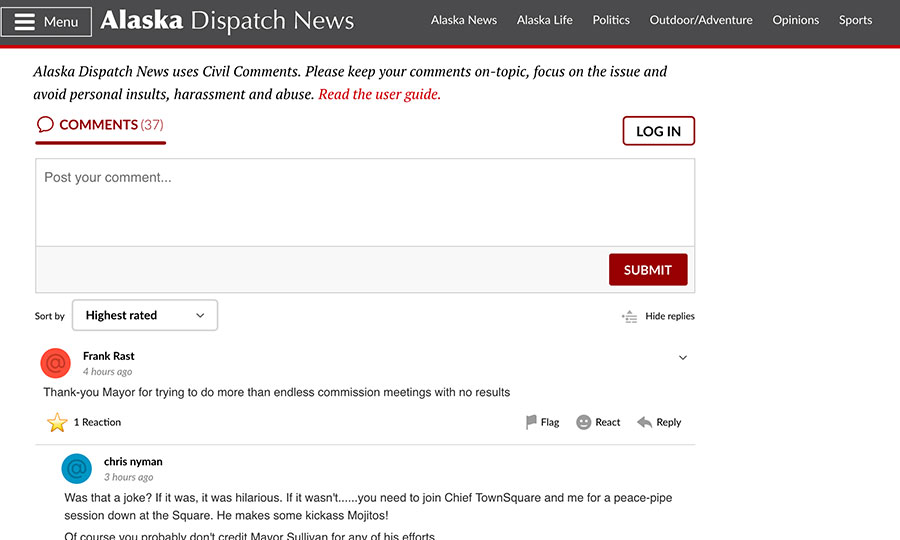Viewport: 900px width, 540px height.
Task: Expand options chevron on Frank Rast's comment
Action: [683, 358]
